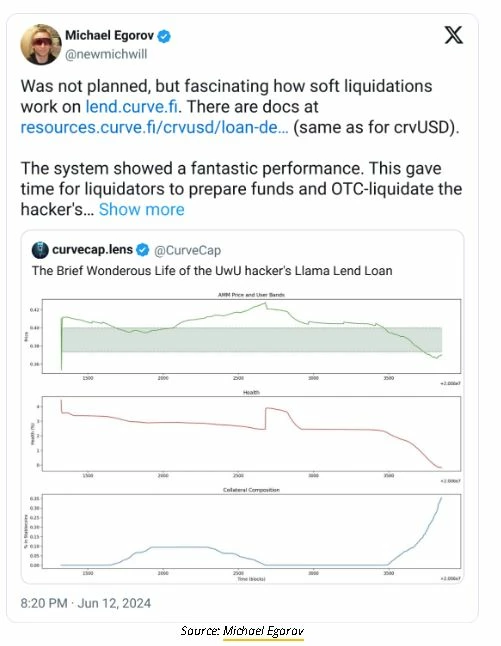The image size is (501, 646).
Task: Click the @CurveCap handle
Action: pos(187,250)
